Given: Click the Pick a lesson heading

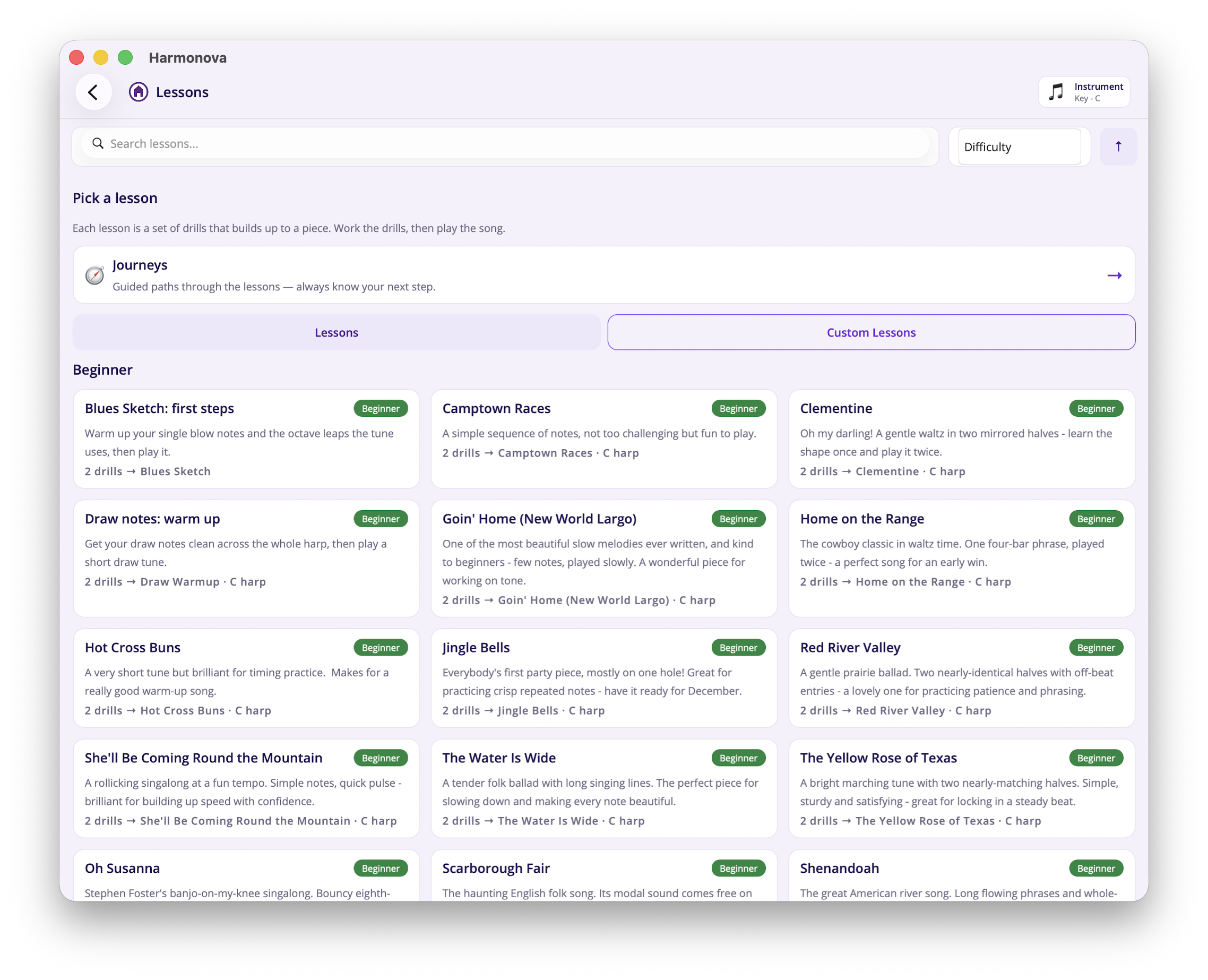Looking at the screenshot, I should click(115, 198).
